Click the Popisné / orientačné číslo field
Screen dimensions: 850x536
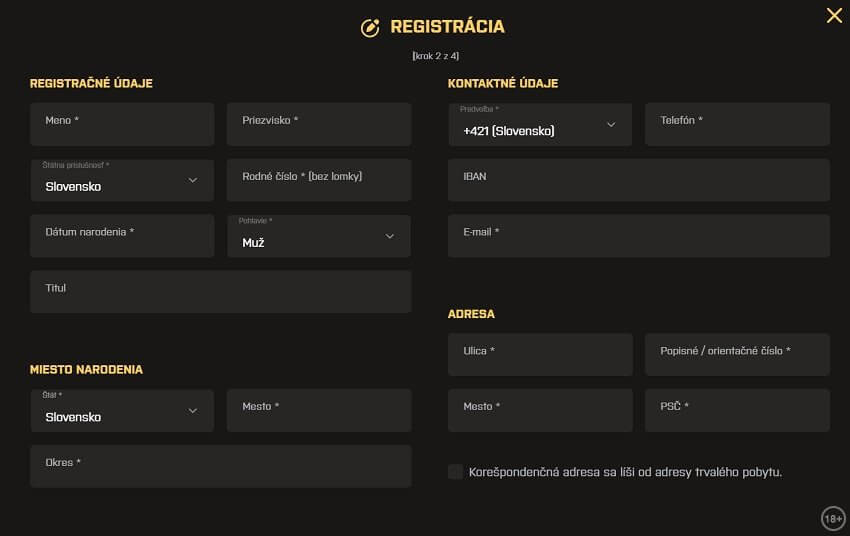737,355
